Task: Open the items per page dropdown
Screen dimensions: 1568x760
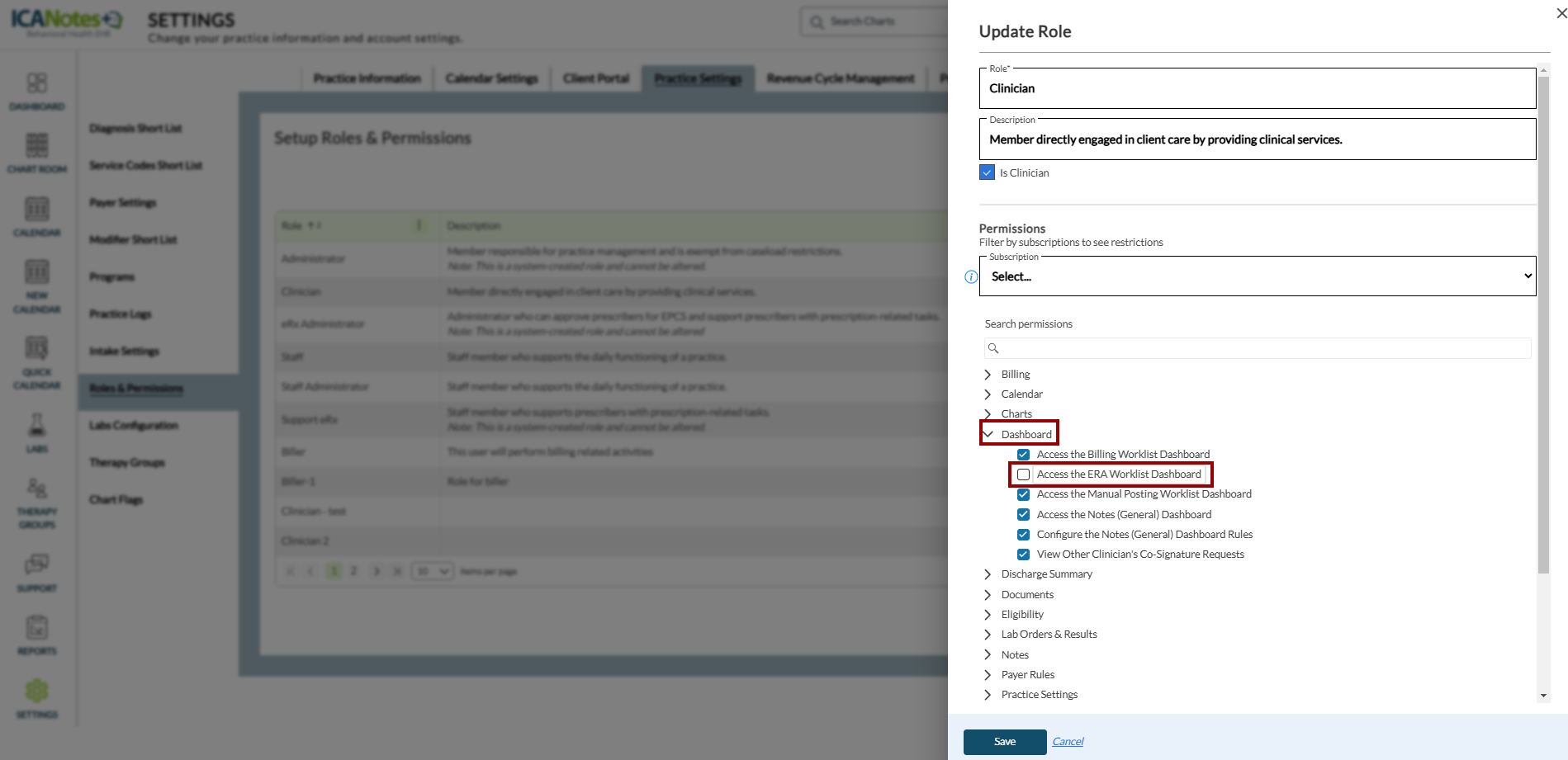Action: [433, 571]
